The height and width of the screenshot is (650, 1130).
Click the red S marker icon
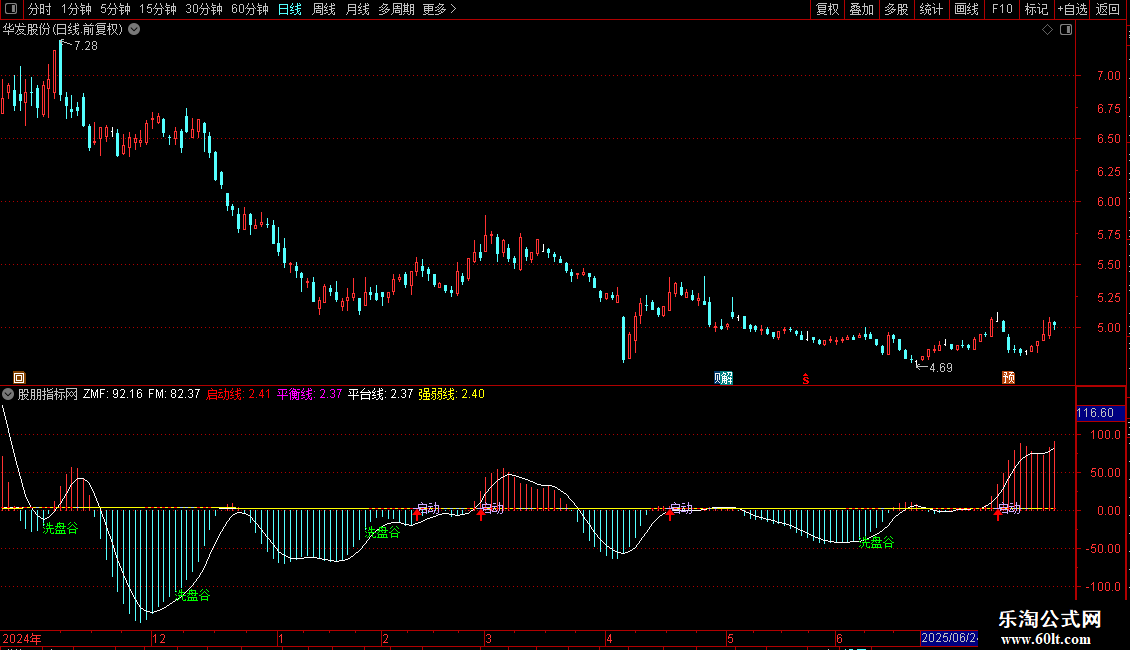[805, 377]
